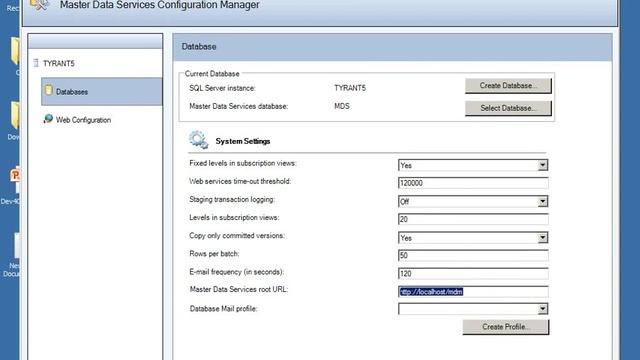Click the Master Data Services root URL field
Viewport: 640px width, 360px height.
[473, 291]
